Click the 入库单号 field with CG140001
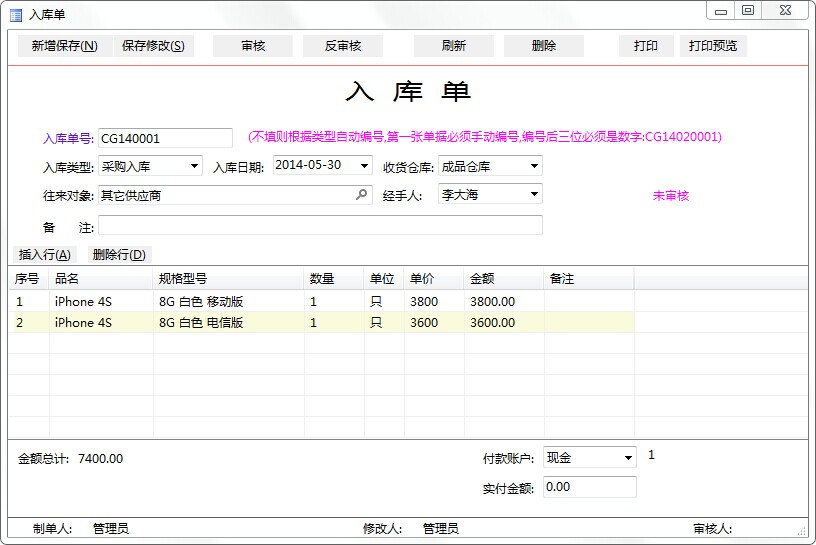 [x=165, y=138]
